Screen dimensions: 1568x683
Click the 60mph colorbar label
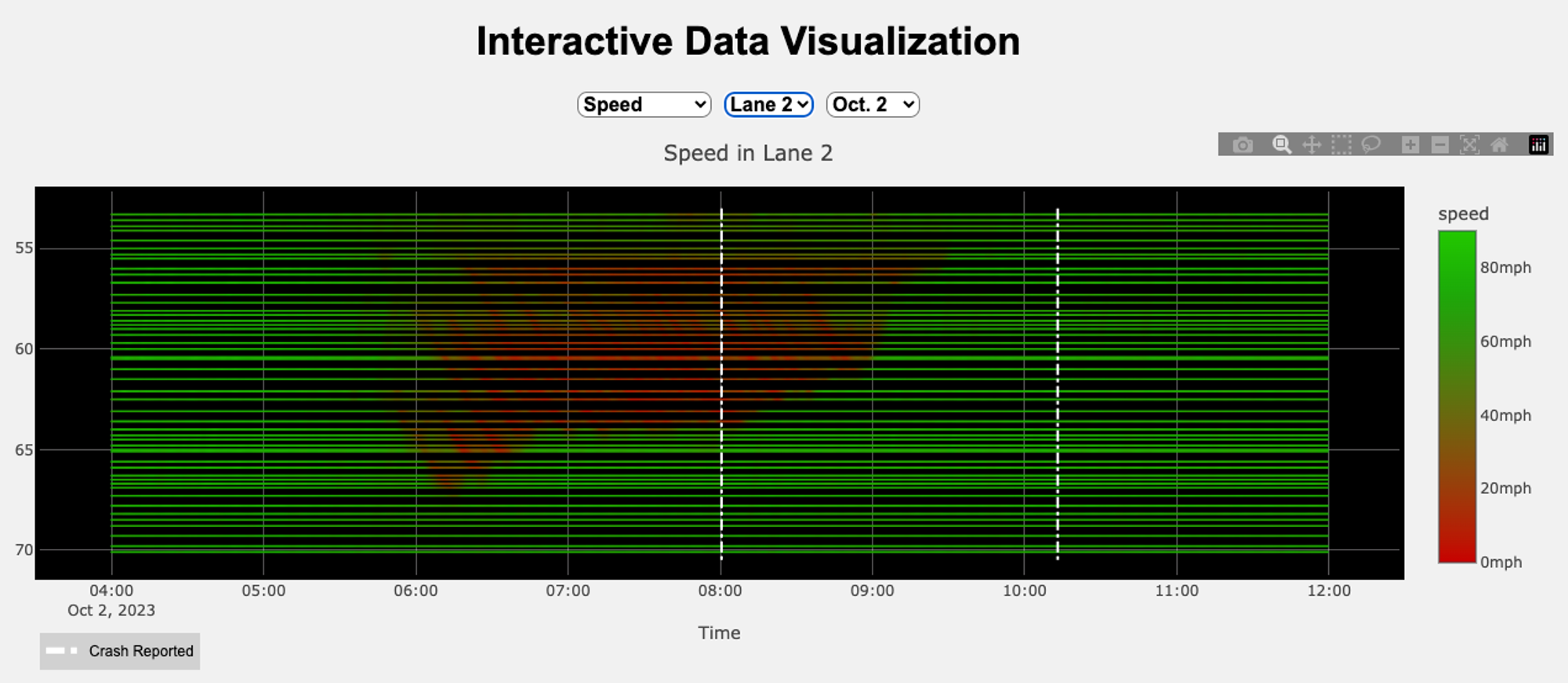(x=1505, y=341)
